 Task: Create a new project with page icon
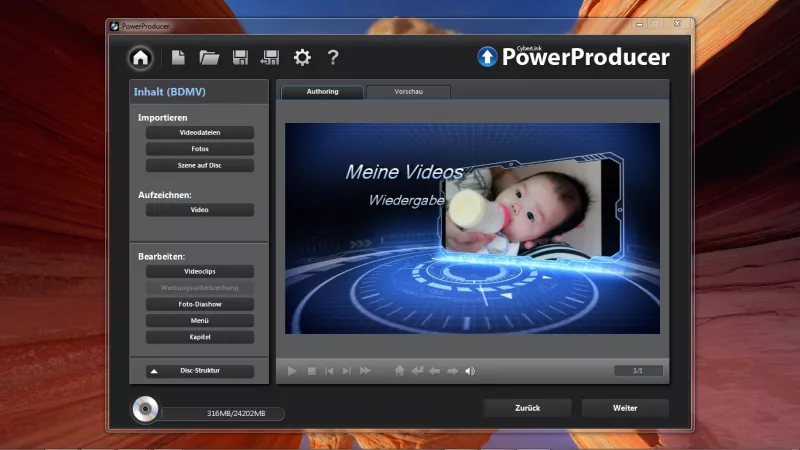pos(178,57)
